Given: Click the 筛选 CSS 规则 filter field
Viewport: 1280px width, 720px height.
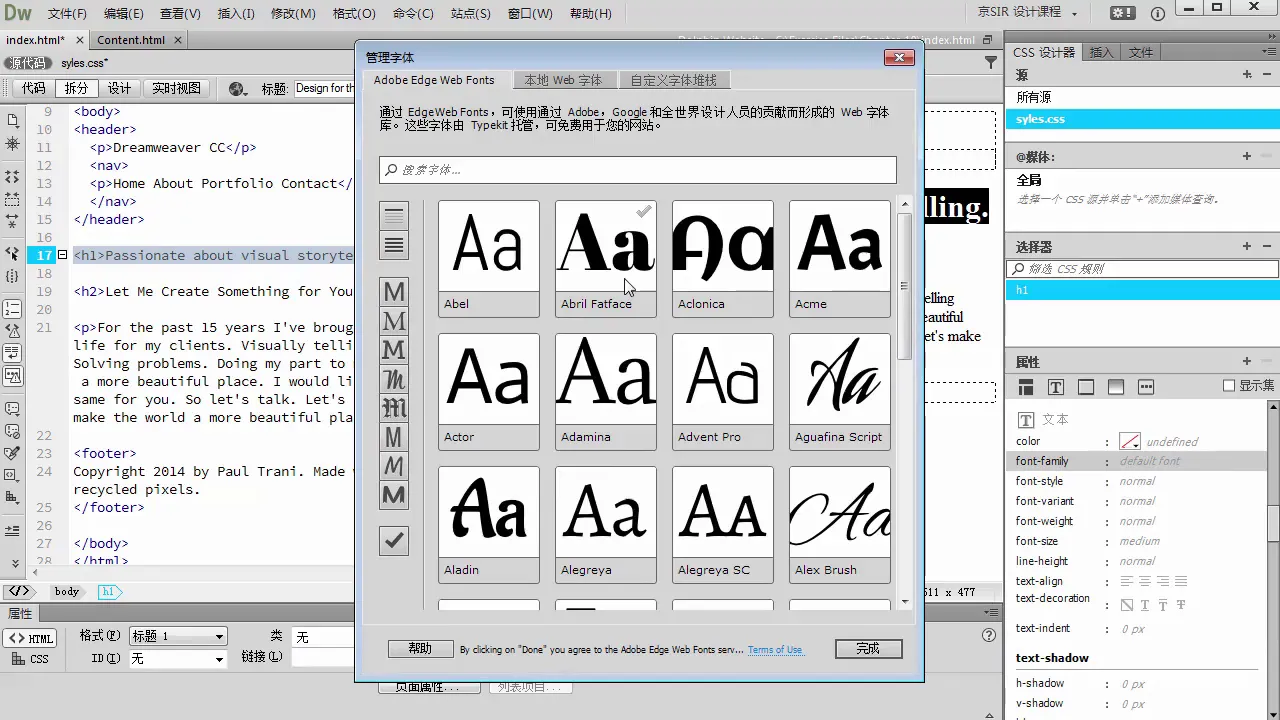Looking at the screenshot, I should pyautogui.click(x=1142, y=269).
